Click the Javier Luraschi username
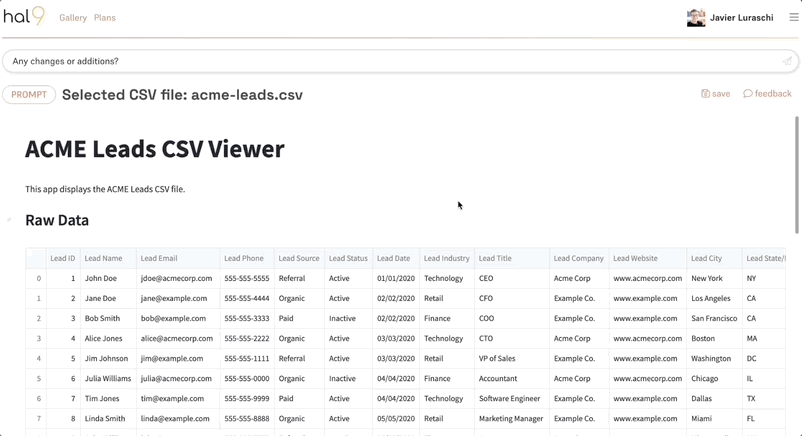802x436 pixels. click(x=741, y=18)
